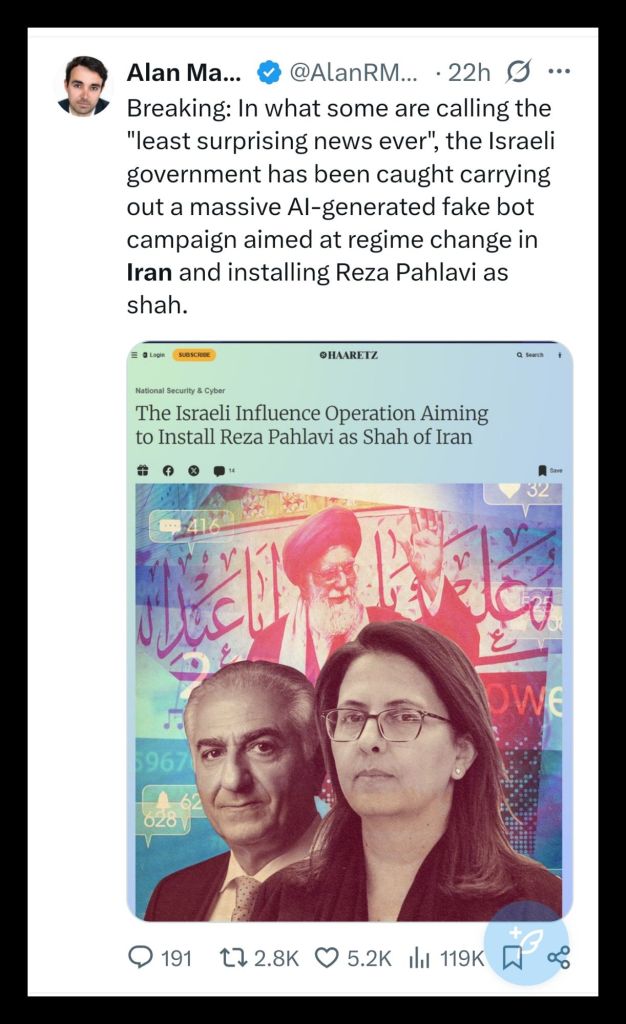This screenshot has height=1024, width=626.
Task: Repost the tweet with 2.8K reposts
Action: tap(259, 958)
